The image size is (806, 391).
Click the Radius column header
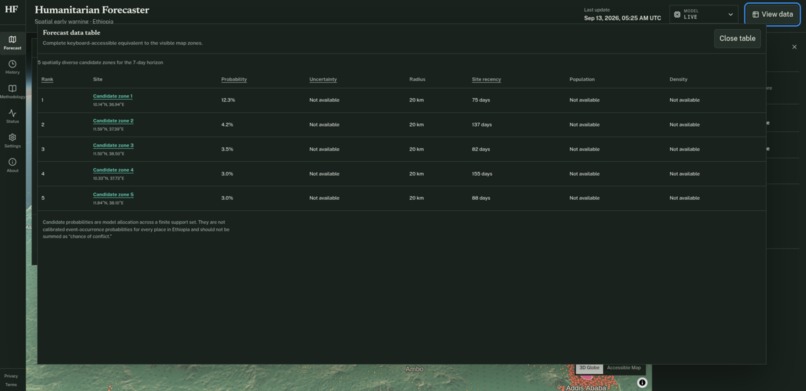pos(417,80)
